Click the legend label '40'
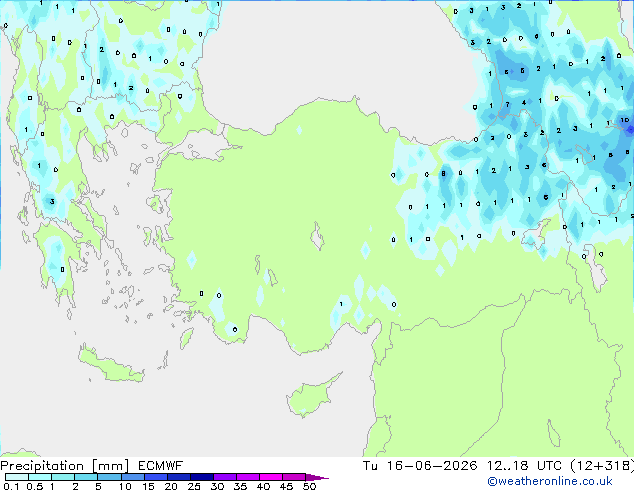The image size is (634, 490). point(264,486)
